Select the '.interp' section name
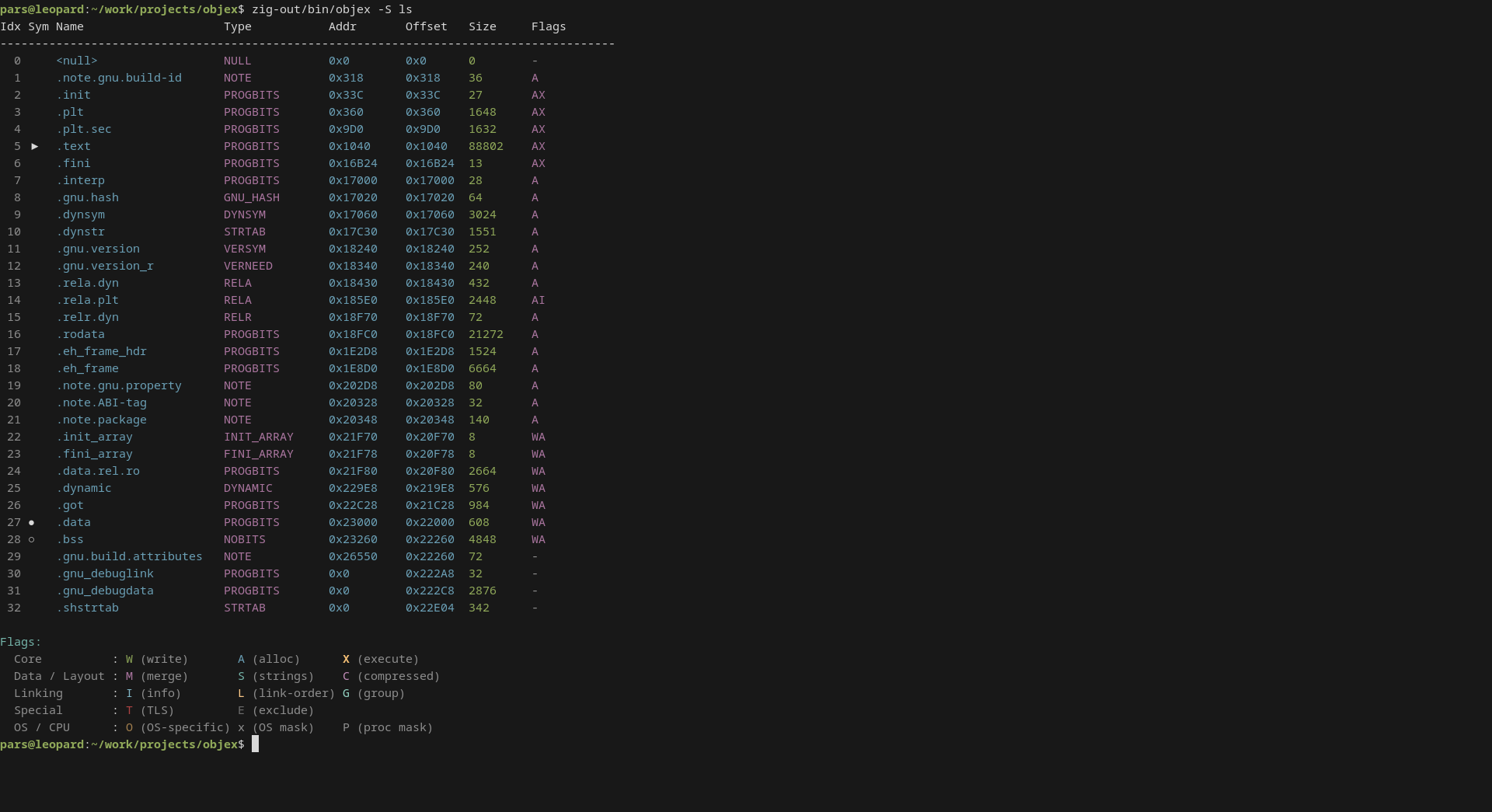Viewport: 1492px width, 812px height. (80, 180)
